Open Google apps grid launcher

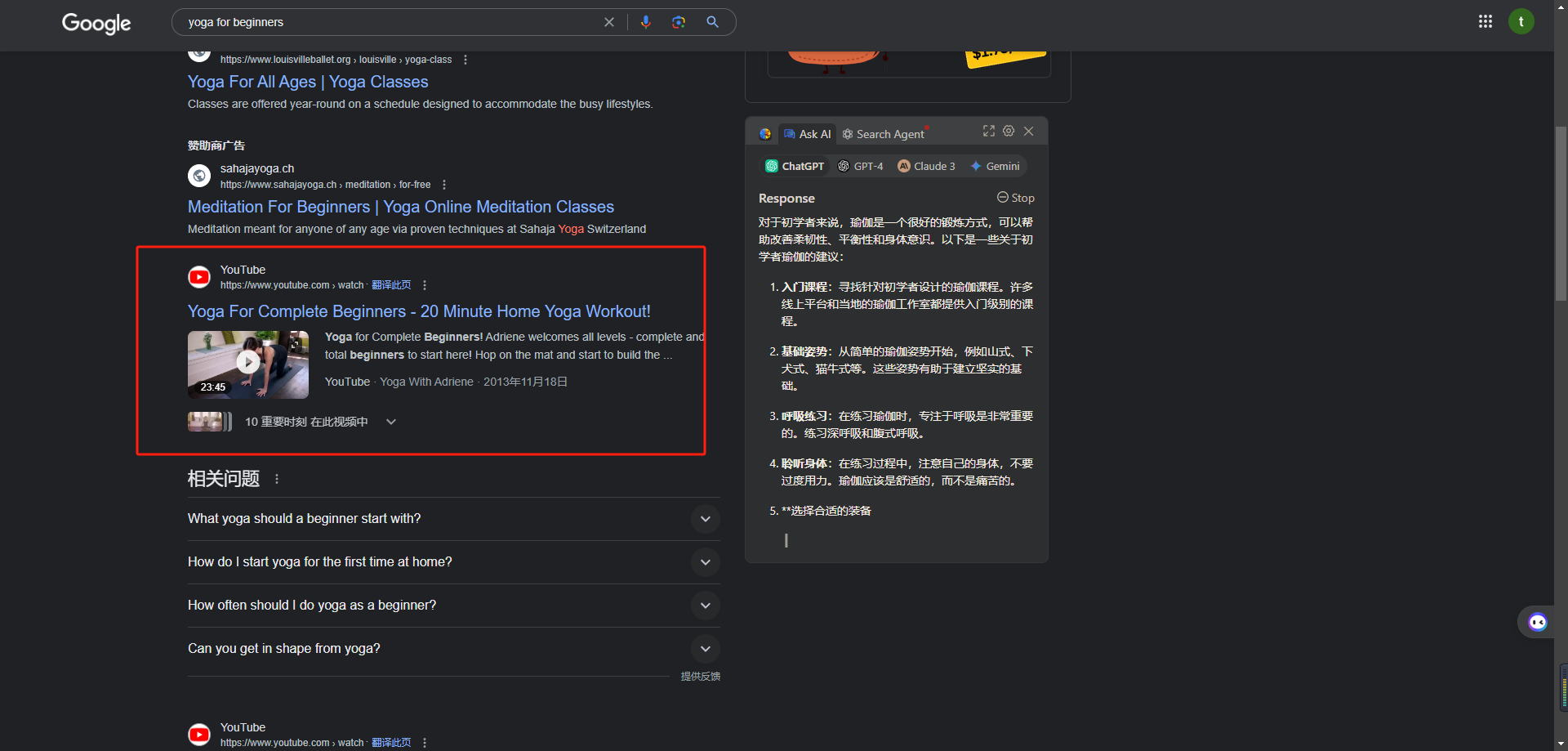(x=1486, y=21)
